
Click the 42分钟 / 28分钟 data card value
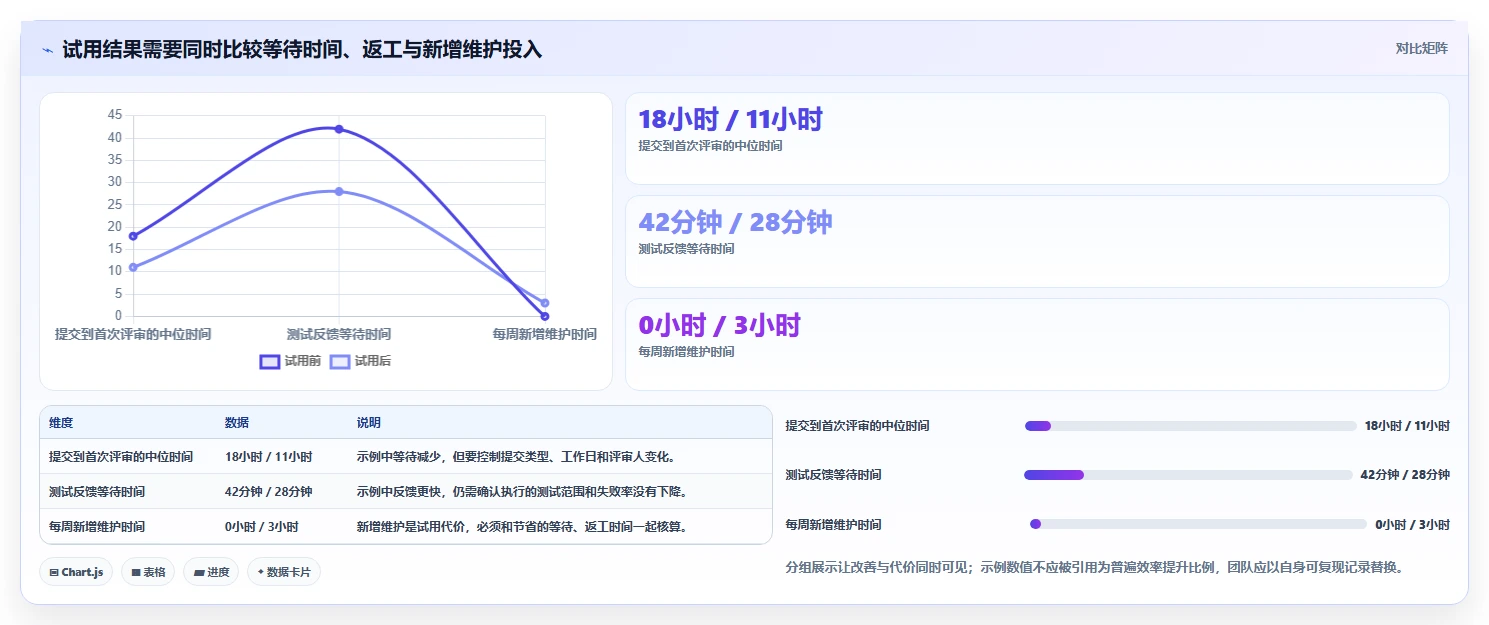click(735, 222)
